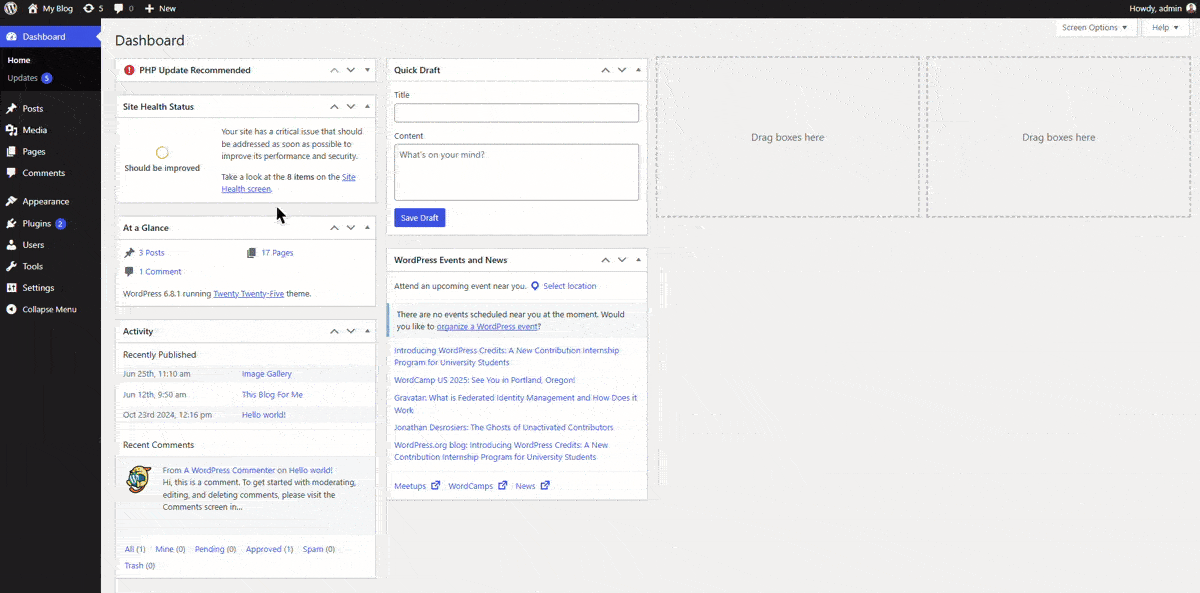Click Select location for events

[569, 286]
